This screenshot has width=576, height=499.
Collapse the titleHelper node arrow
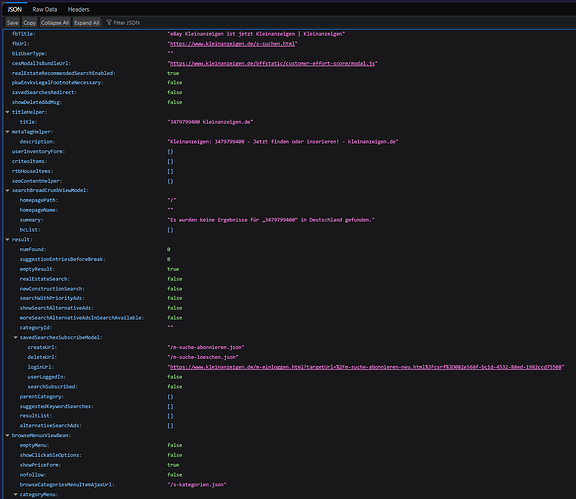point(7,112)
